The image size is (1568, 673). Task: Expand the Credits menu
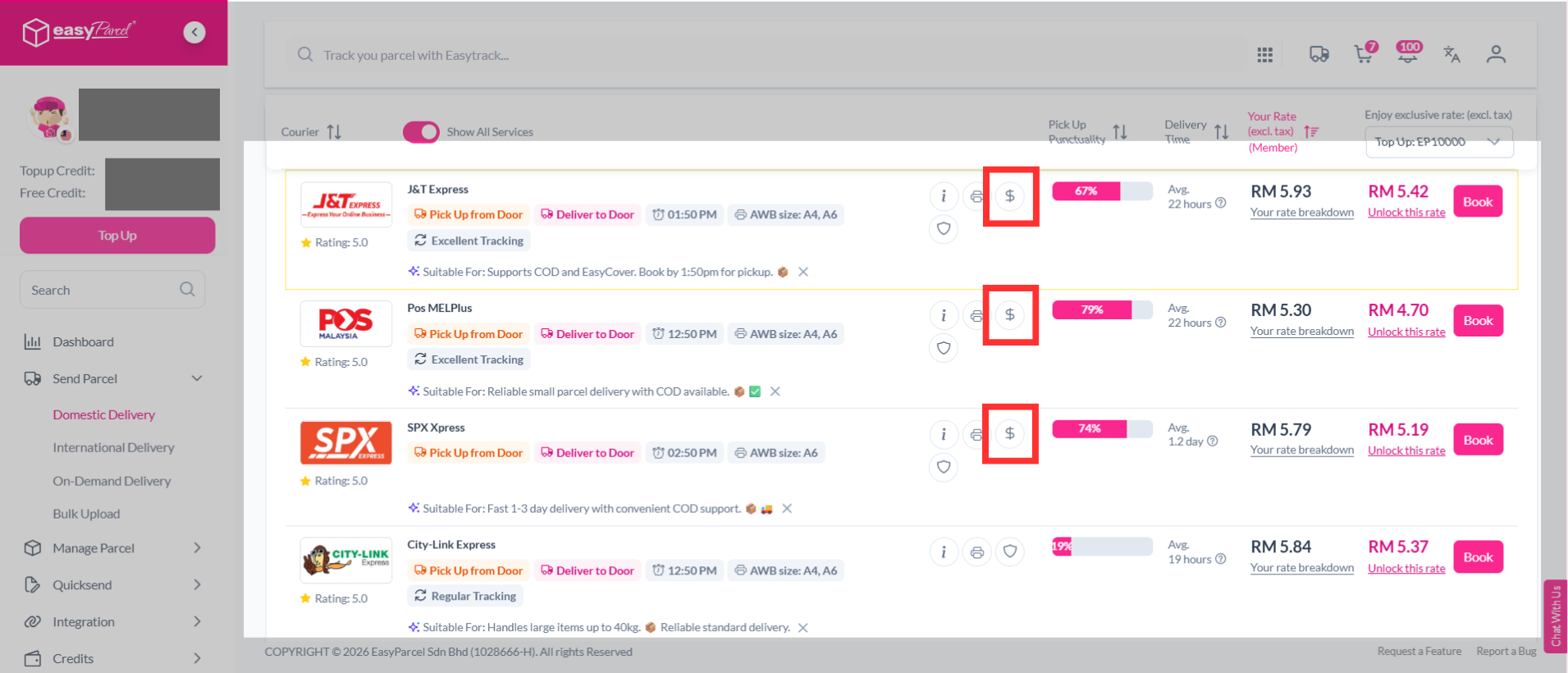click(x=197, y=658)
